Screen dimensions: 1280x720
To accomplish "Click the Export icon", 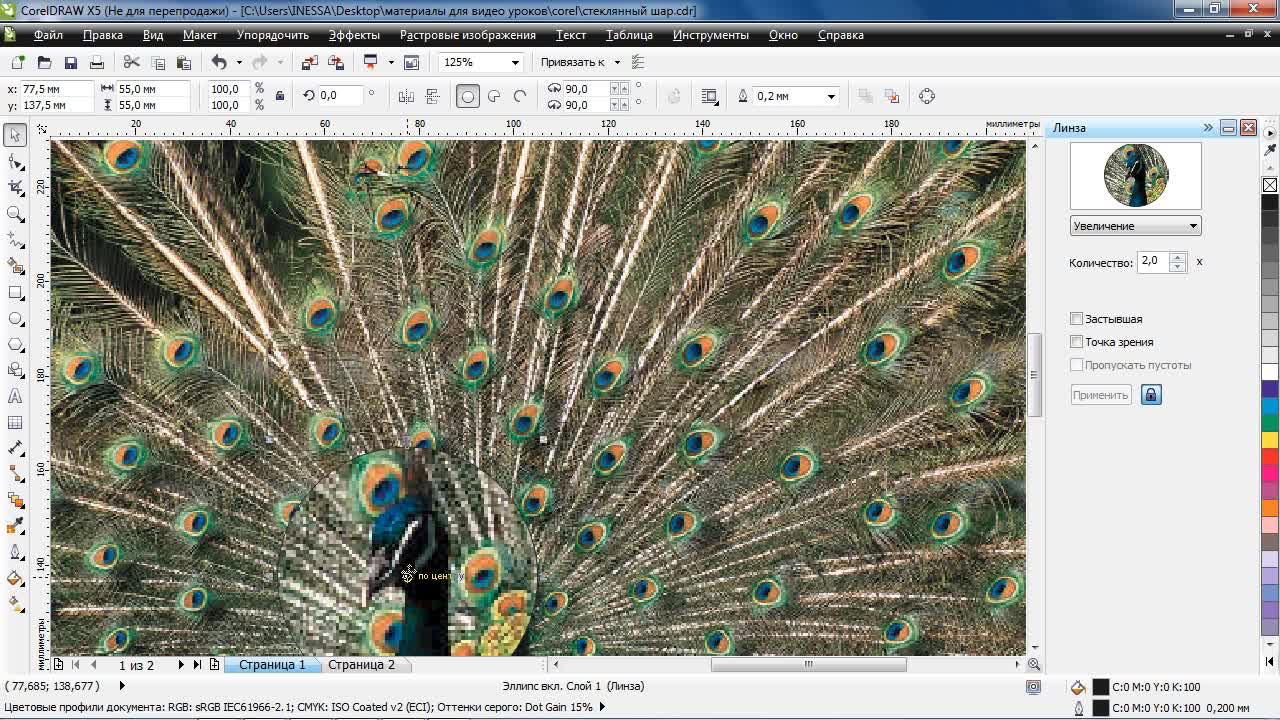I will tap(336, 62).
